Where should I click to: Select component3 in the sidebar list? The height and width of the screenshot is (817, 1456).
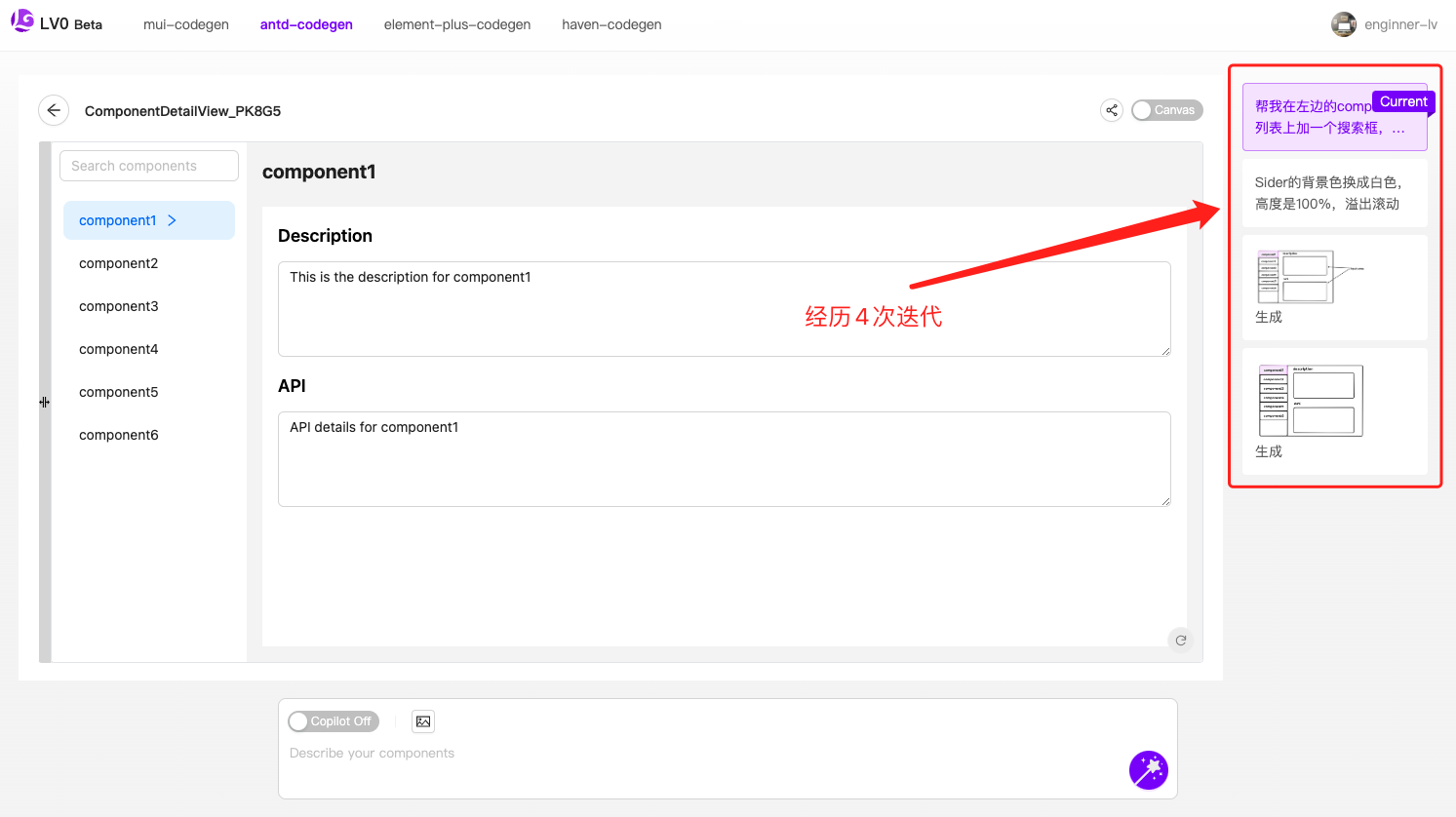point(118,306)
